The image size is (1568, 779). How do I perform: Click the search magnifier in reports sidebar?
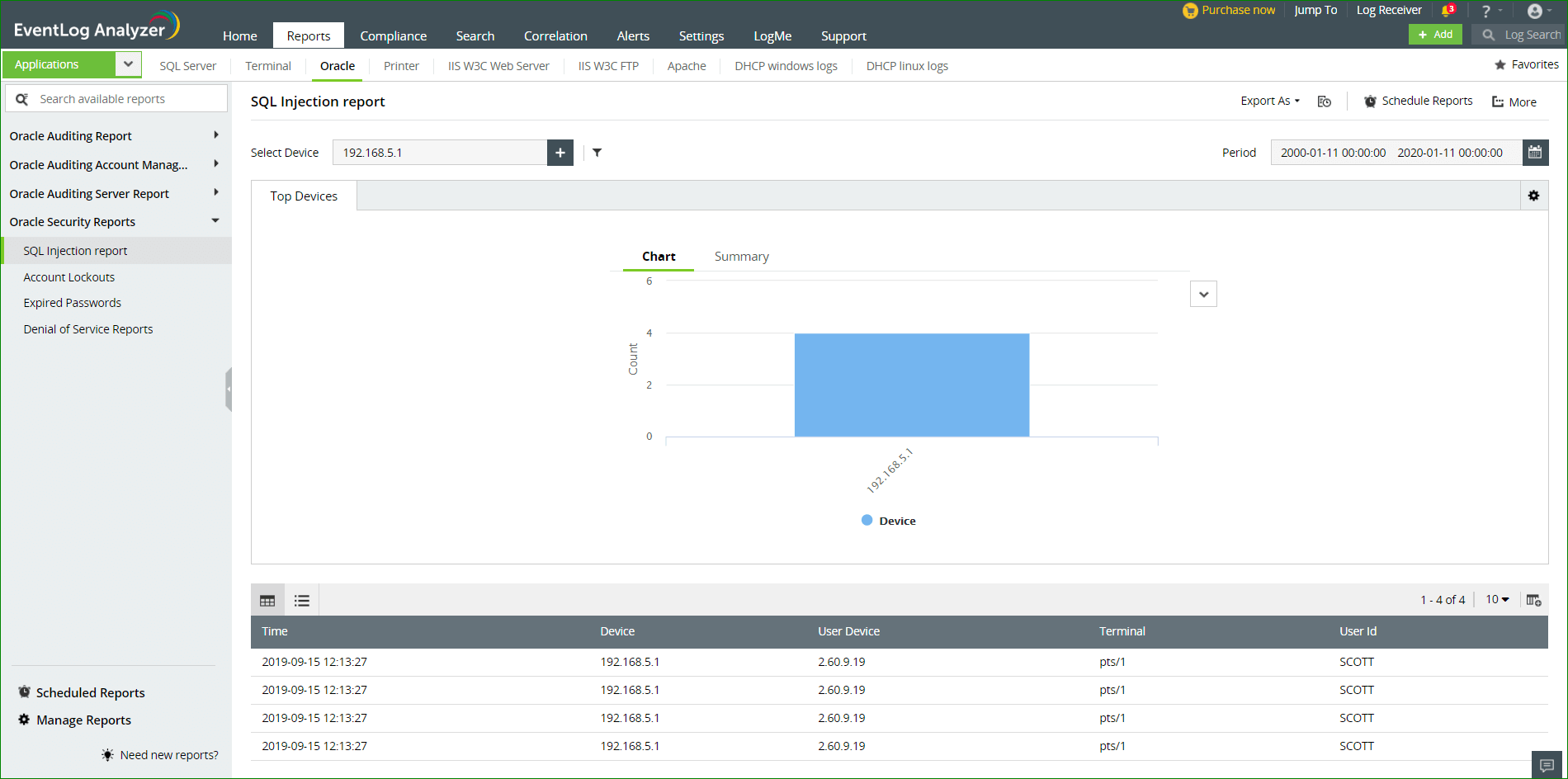(22, 99)
